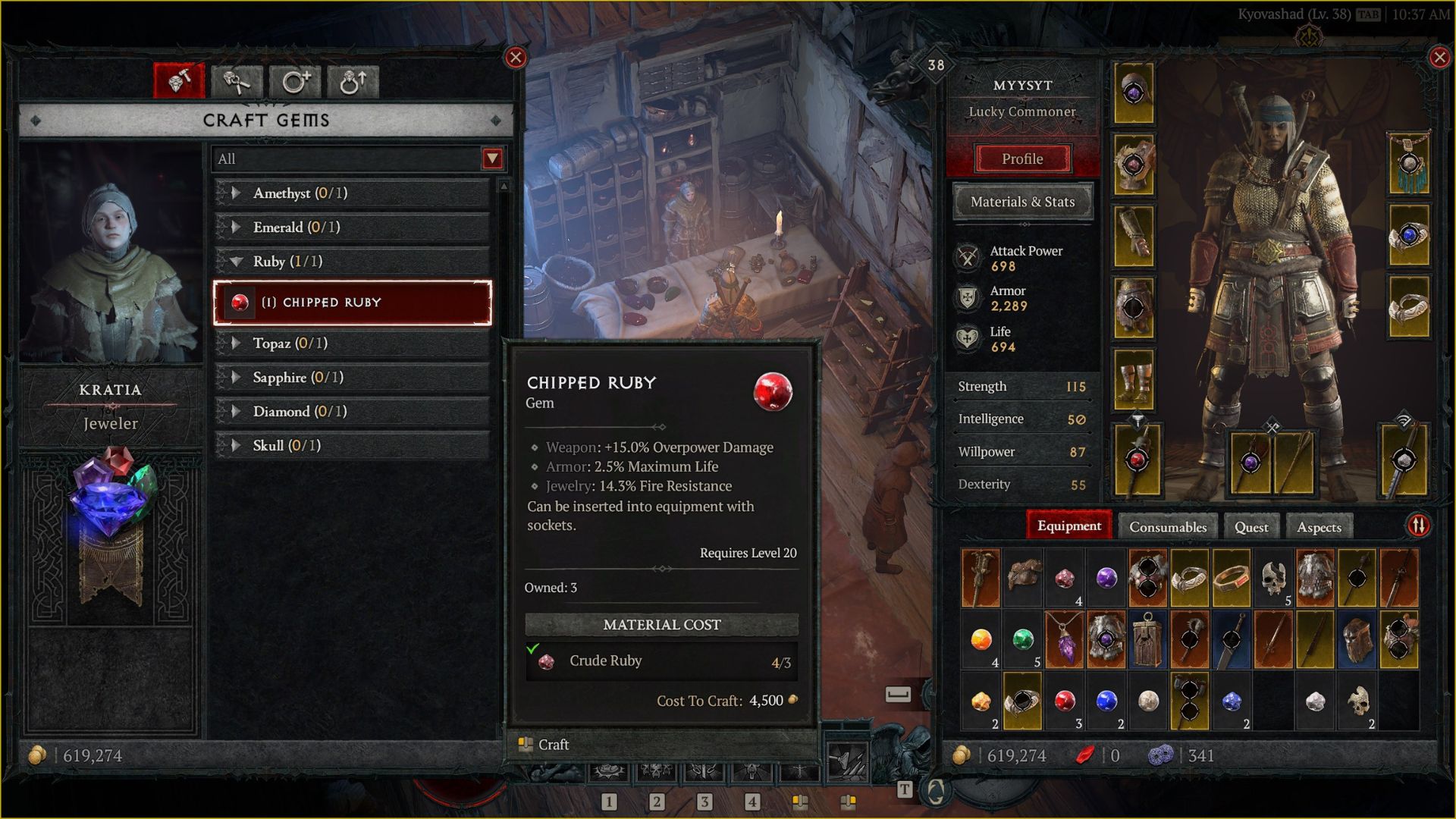This screenshot has height=819, width=1456.
Task: Toggle the Materials & Stats panel
Action: (1023, 201)
